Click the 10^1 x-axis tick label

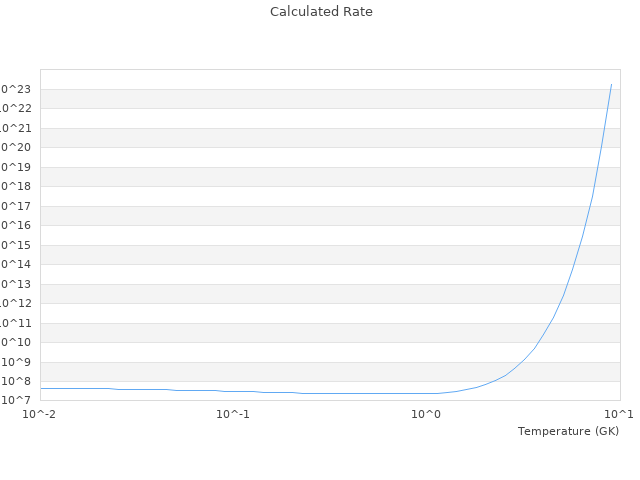[618, 414]
